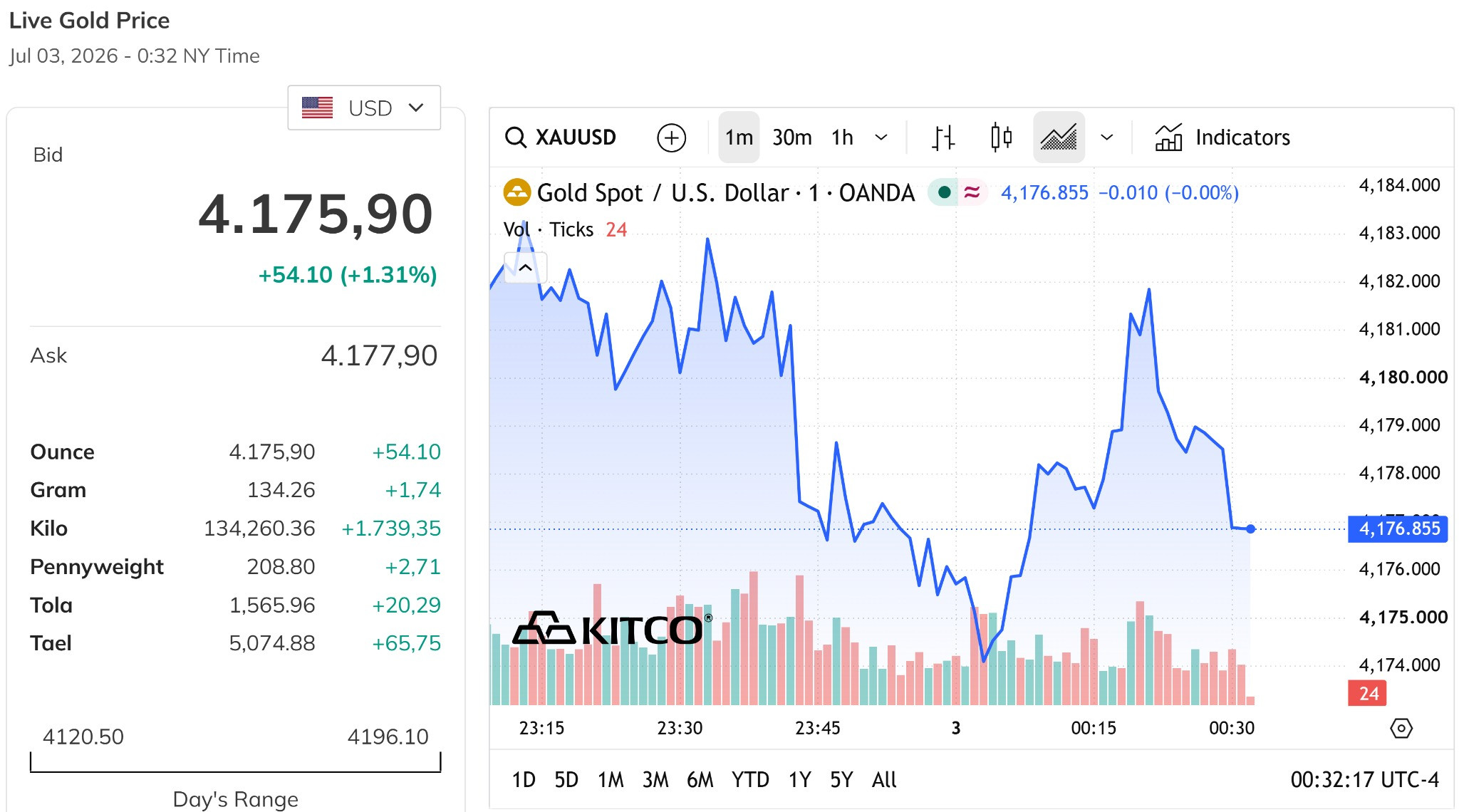Screen dimensions: 1459x812
Task: Select the YTD date range
Action: (x=750, y=780)
